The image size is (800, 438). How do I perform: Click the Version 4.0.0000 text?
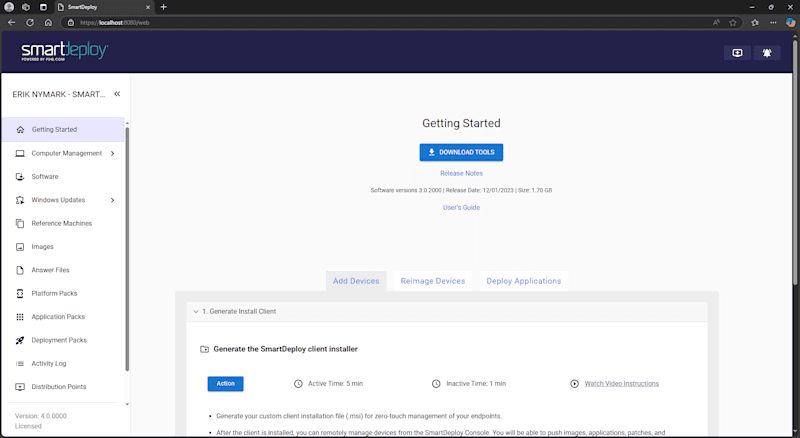(41, 416)
